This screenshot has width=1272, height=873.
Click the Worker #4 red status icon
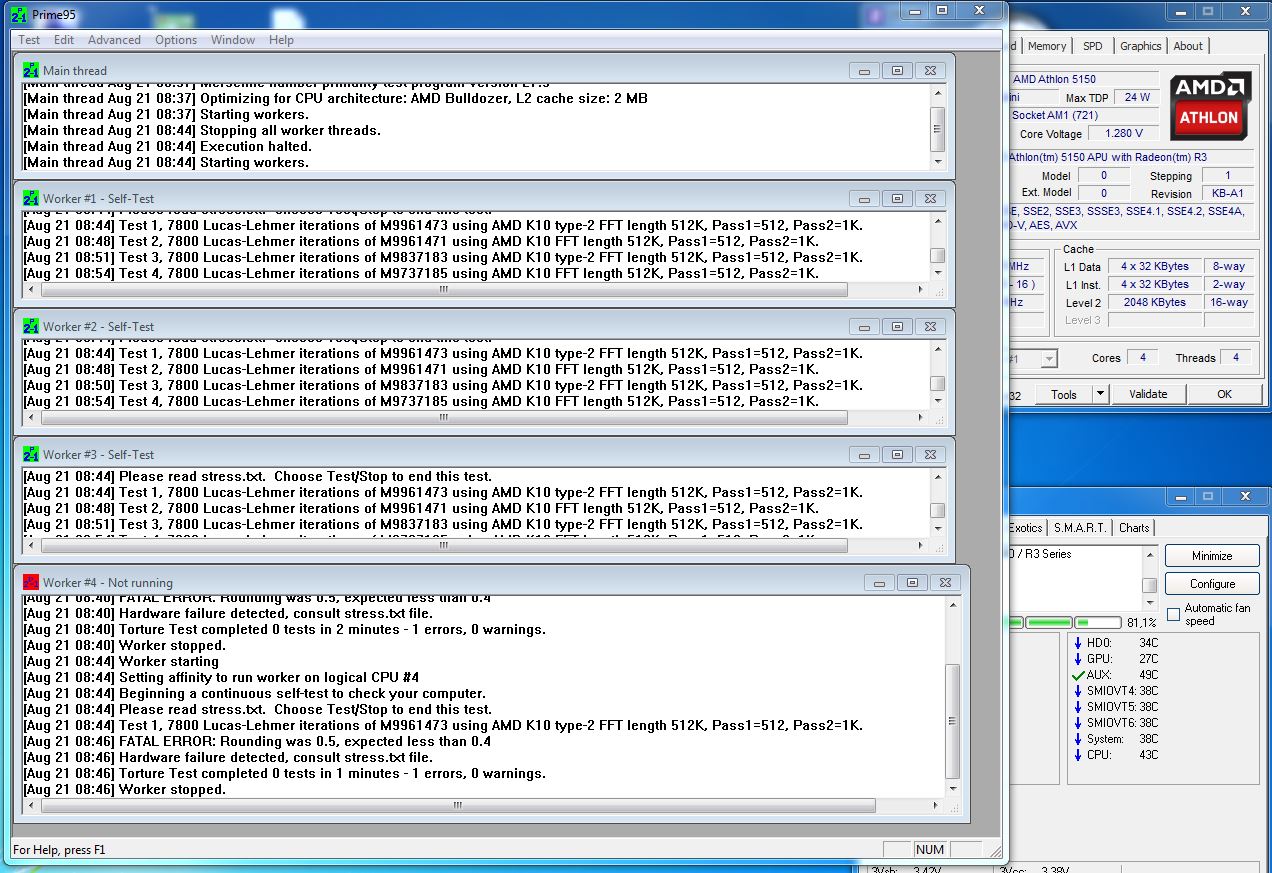30,582
